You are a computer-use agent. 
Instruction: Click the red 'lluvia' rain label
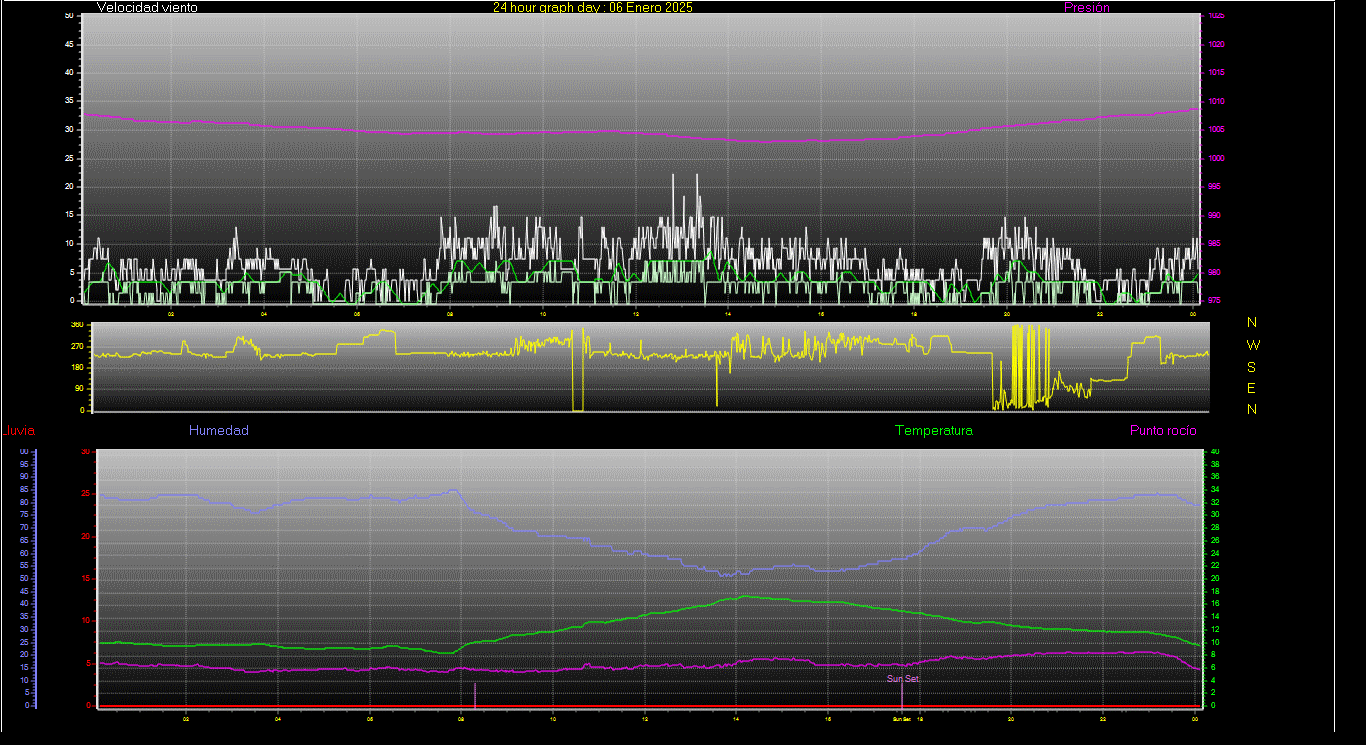[x=19, y=431]
